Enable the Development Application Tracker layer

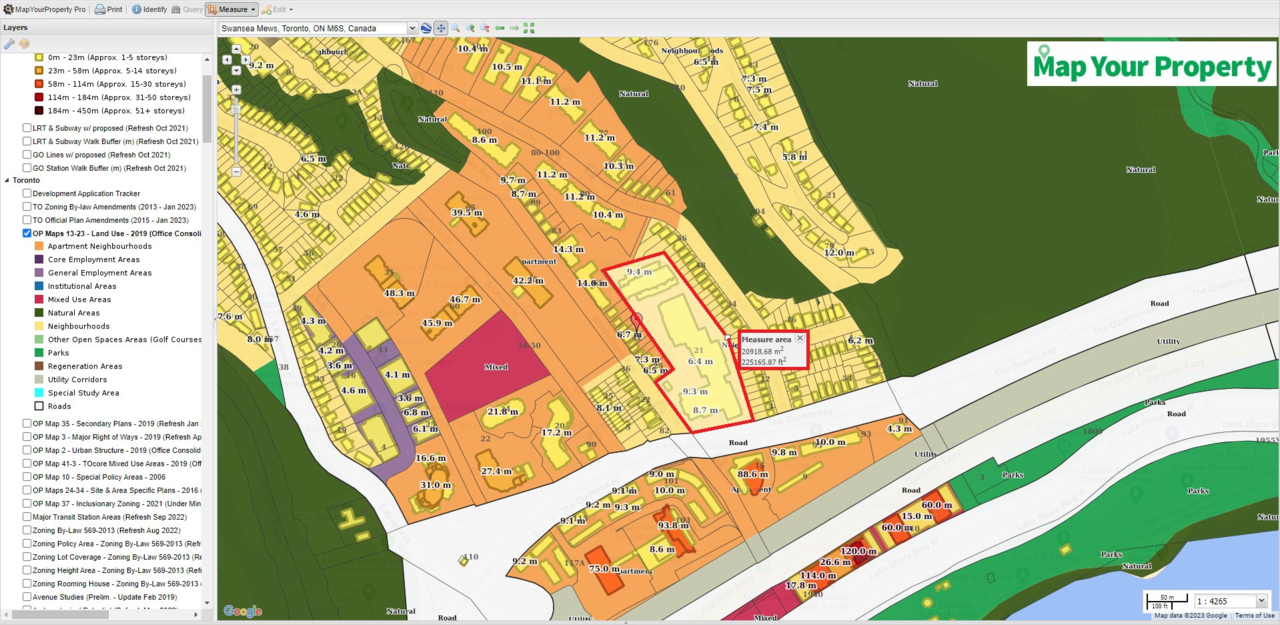pyautogui.click(x=27, y=193)
